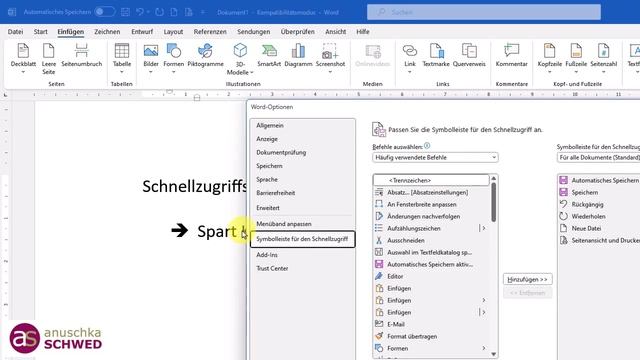
Task: Click the new file icon in title bar
Action: coord(174,12)
